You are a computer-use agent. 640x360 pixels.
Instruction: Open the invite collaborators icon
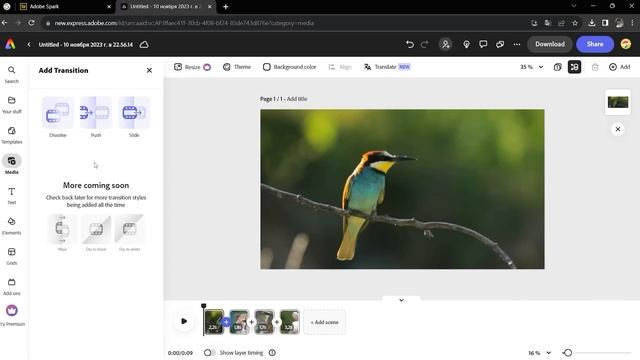pyautogui.click(x=445, y=44)
